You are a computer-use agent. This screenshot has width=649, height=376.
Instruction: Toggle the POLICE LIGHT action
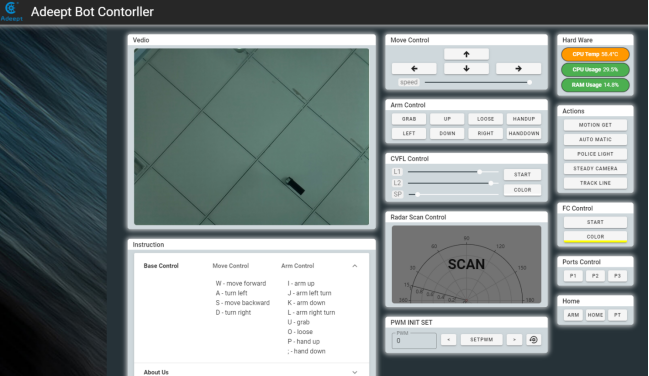[x=595, y=154]
